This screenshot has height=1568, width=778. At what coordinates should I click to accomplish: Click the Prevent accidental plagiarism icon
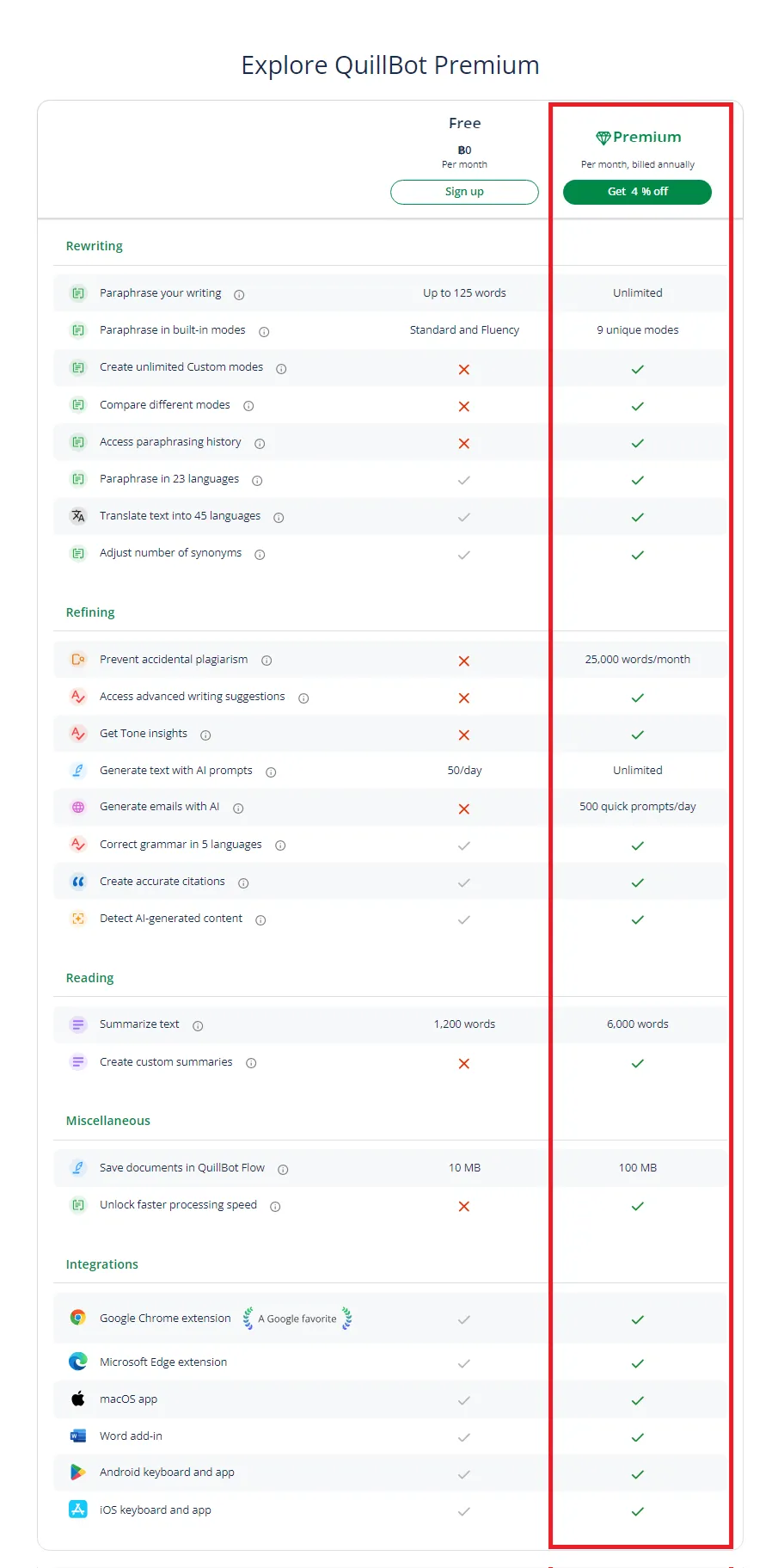click(78, 660)
